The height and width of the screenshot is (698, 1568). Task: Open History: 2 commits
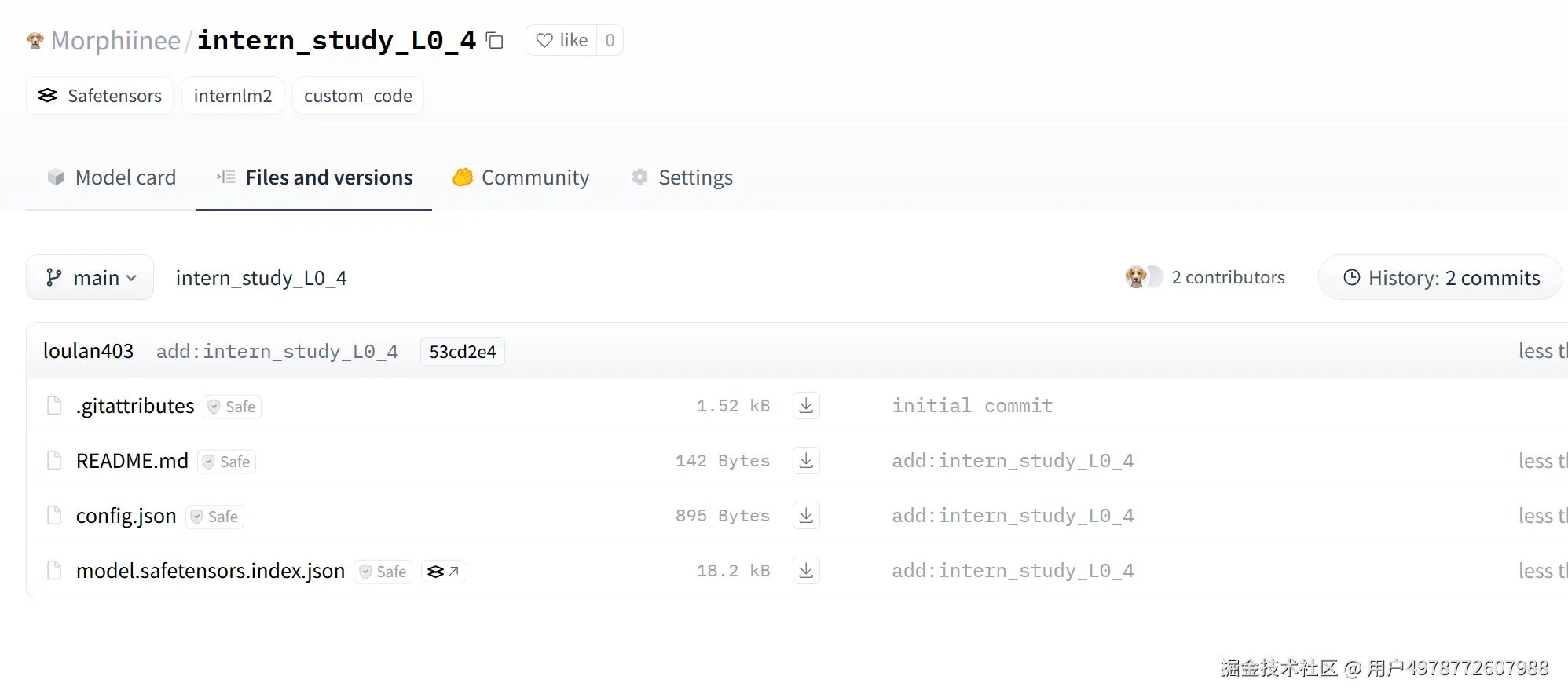(1441, 277)
